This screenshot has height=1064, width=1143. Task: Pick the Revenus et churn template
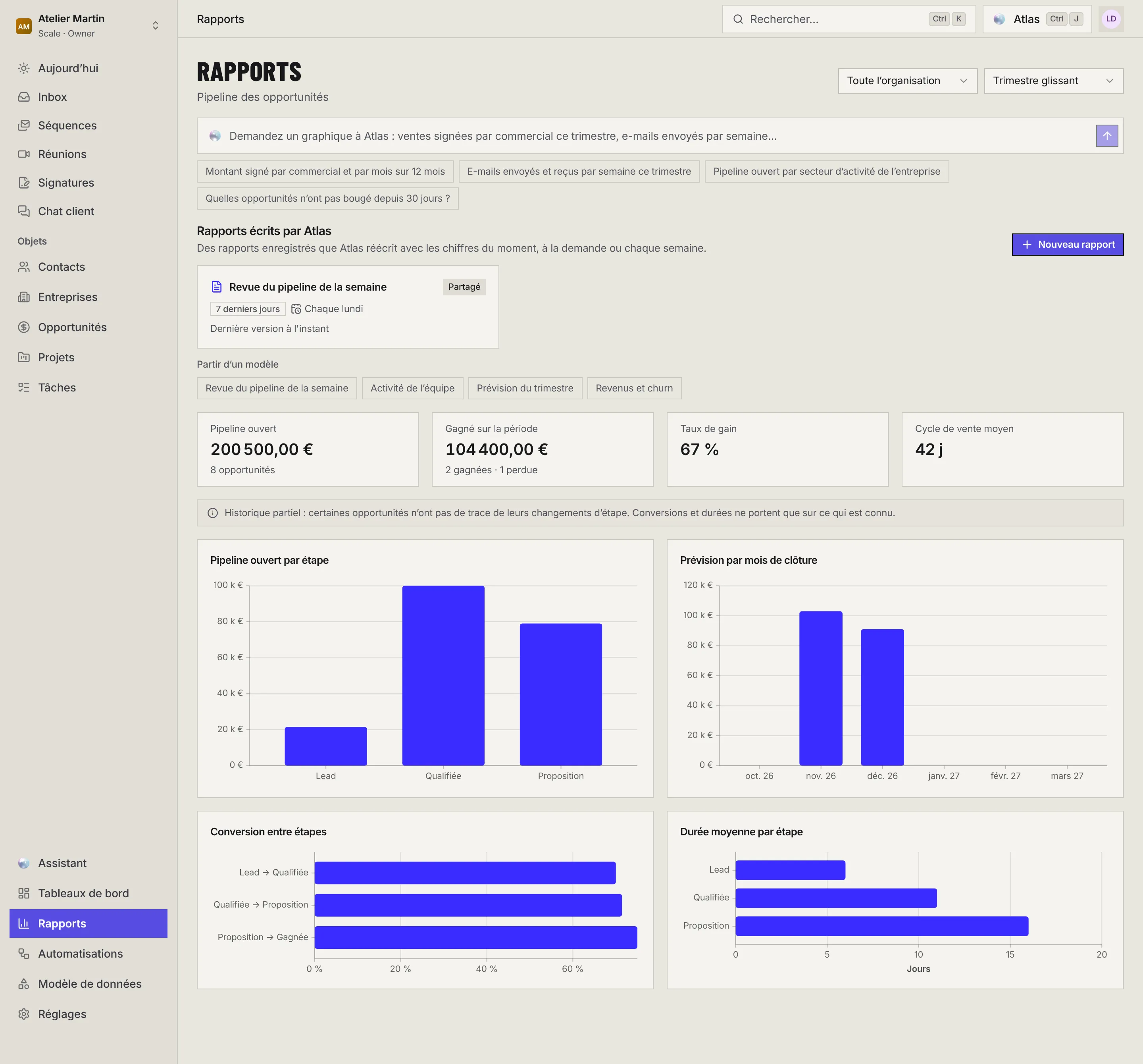[x=634, y=388]
